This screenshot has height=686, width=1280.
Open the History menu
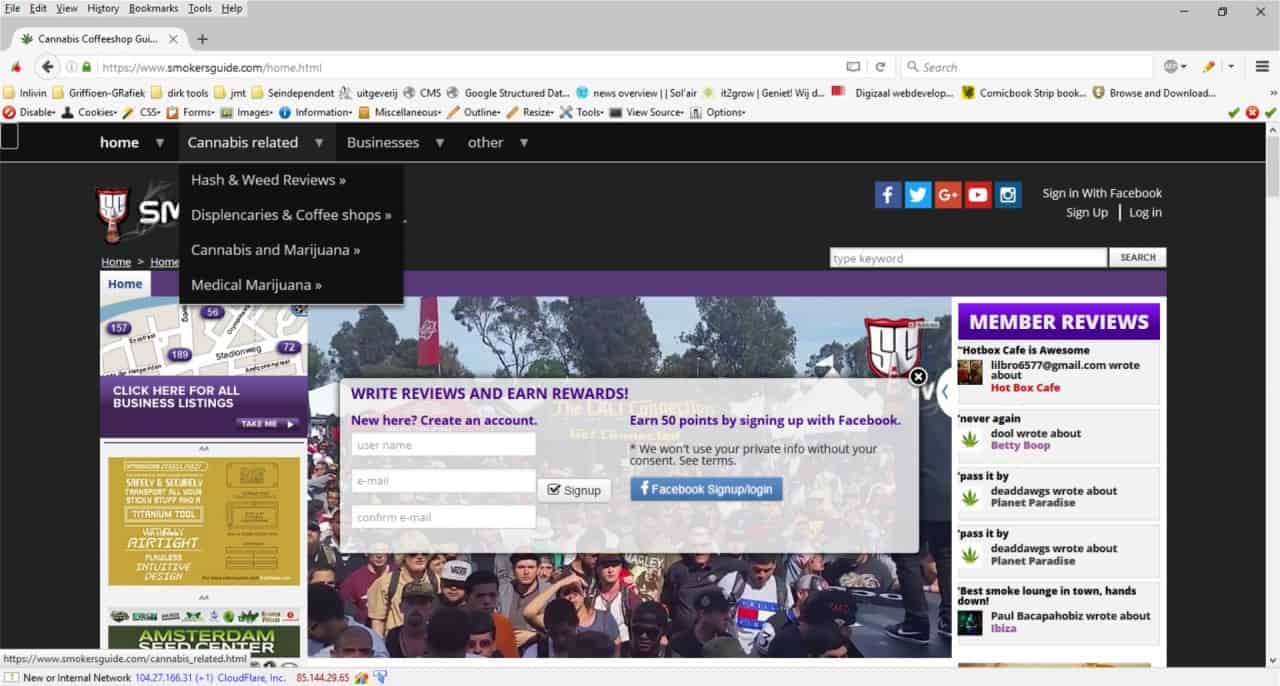(x=103, y=8)
